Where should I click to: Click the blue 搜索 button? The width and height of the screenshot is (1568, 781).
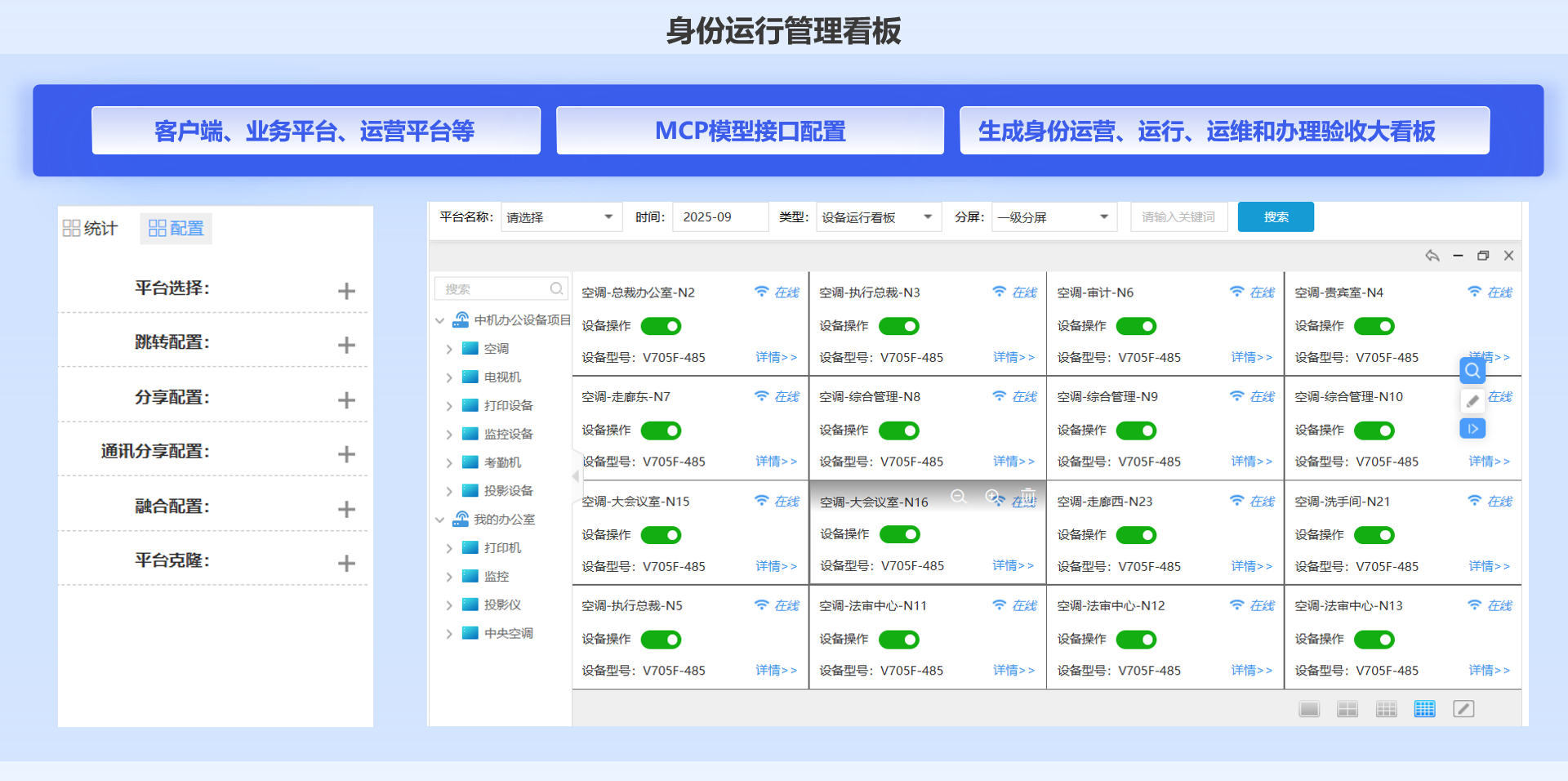click(1275, 217)
